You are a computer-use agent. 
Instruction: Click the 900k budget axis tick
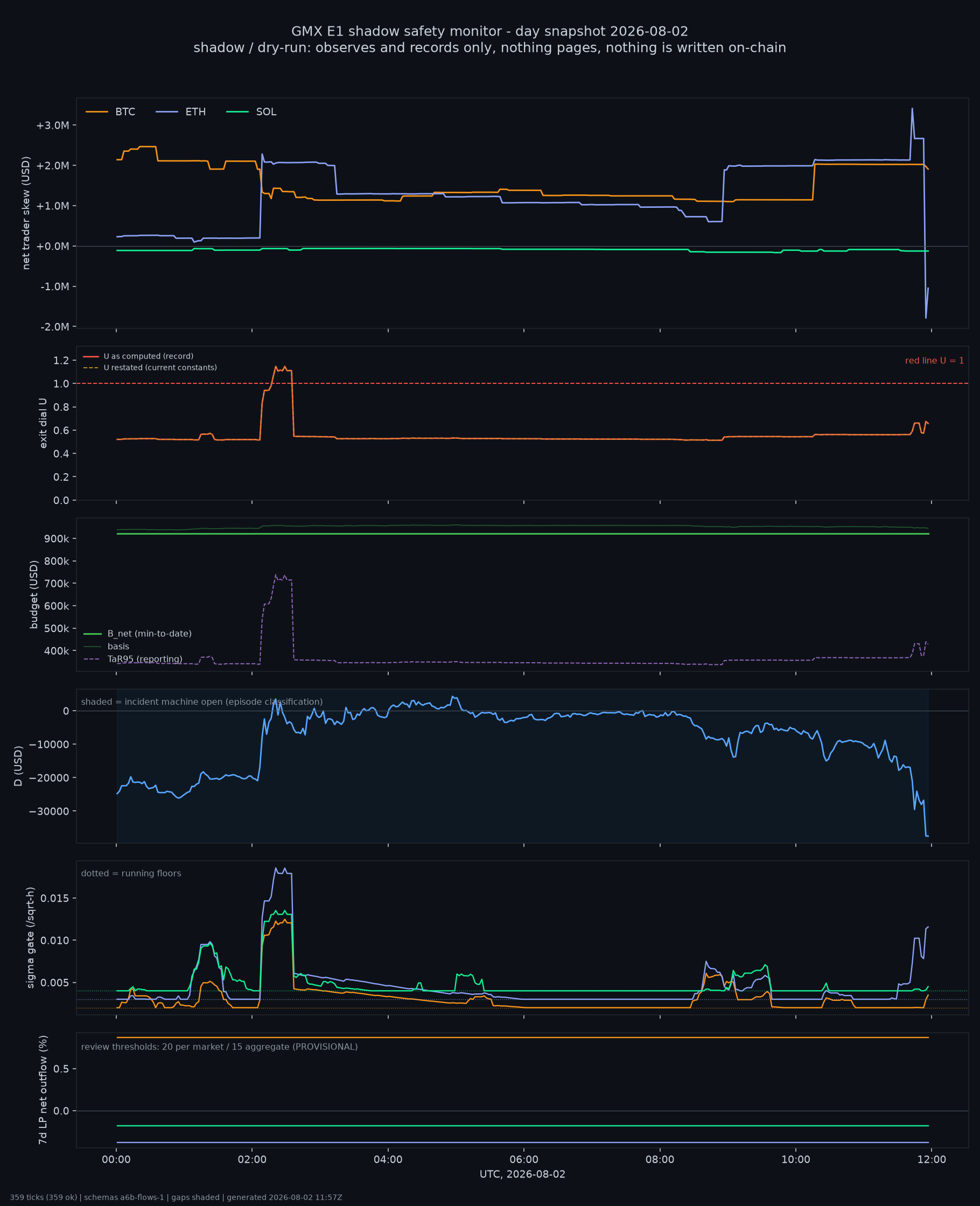point(57,539)
